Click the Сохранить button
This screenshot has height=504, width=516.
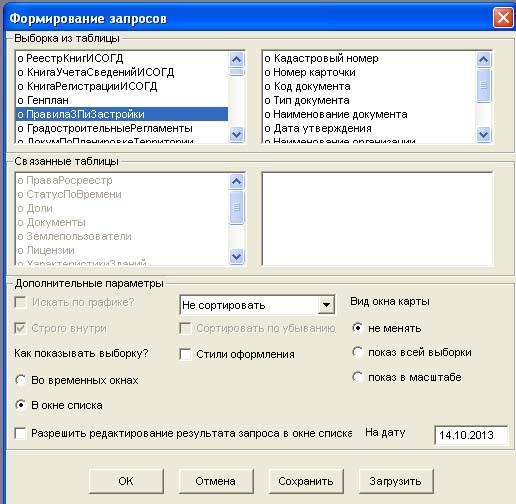point(306,481)
